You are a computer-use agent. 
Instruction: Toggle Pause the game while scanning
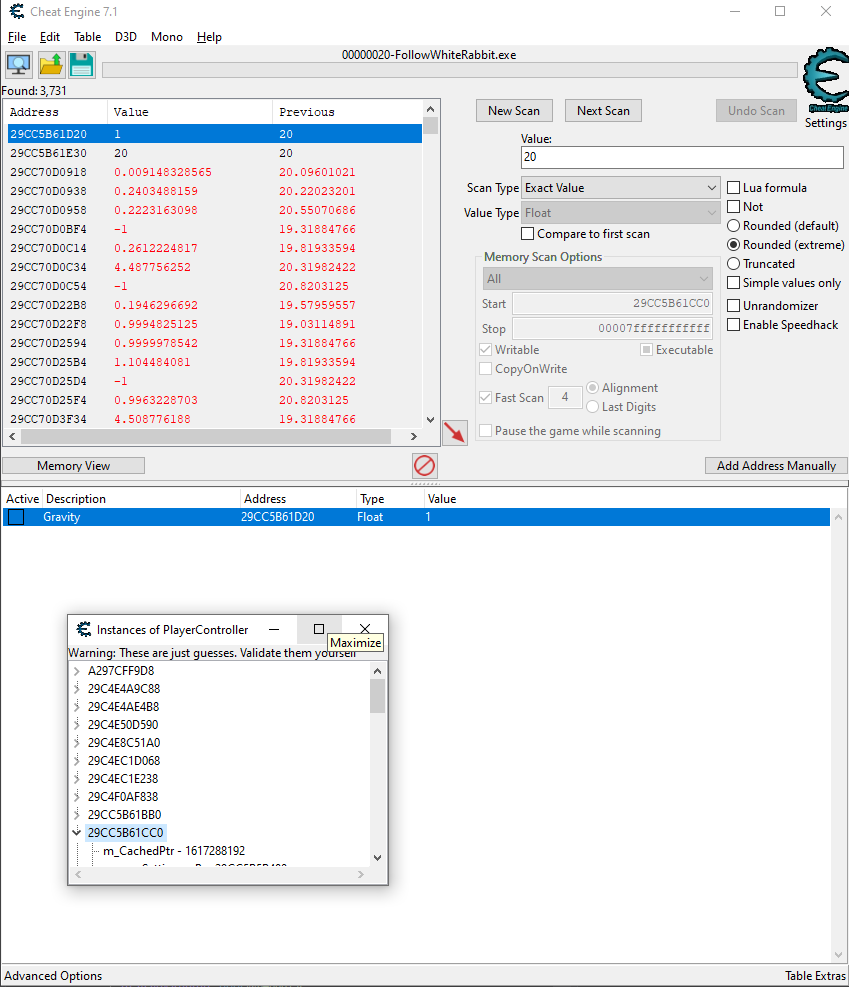[485, 431]
